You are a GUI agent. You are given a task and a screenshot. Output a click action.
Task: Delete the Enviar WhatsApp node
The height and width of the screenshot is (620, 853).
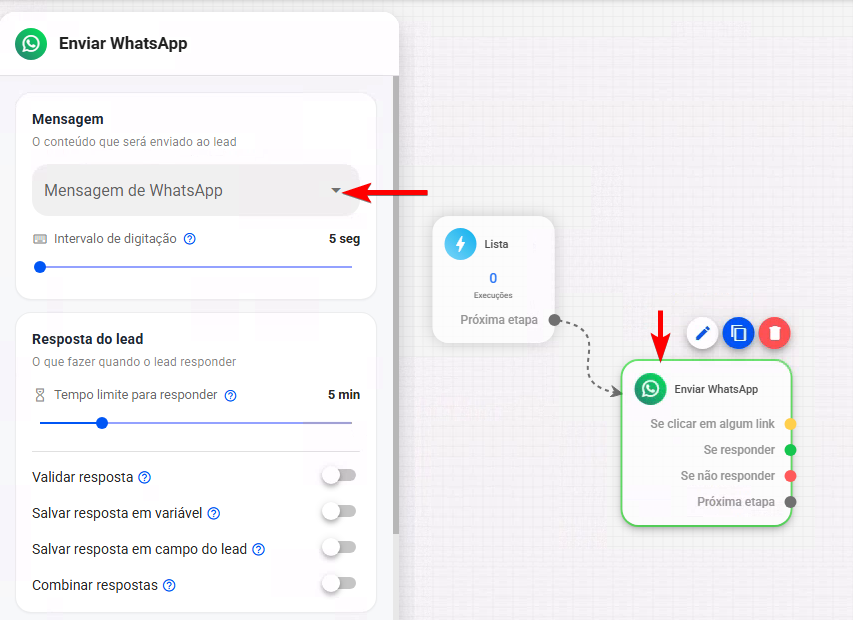pos(775,333)
